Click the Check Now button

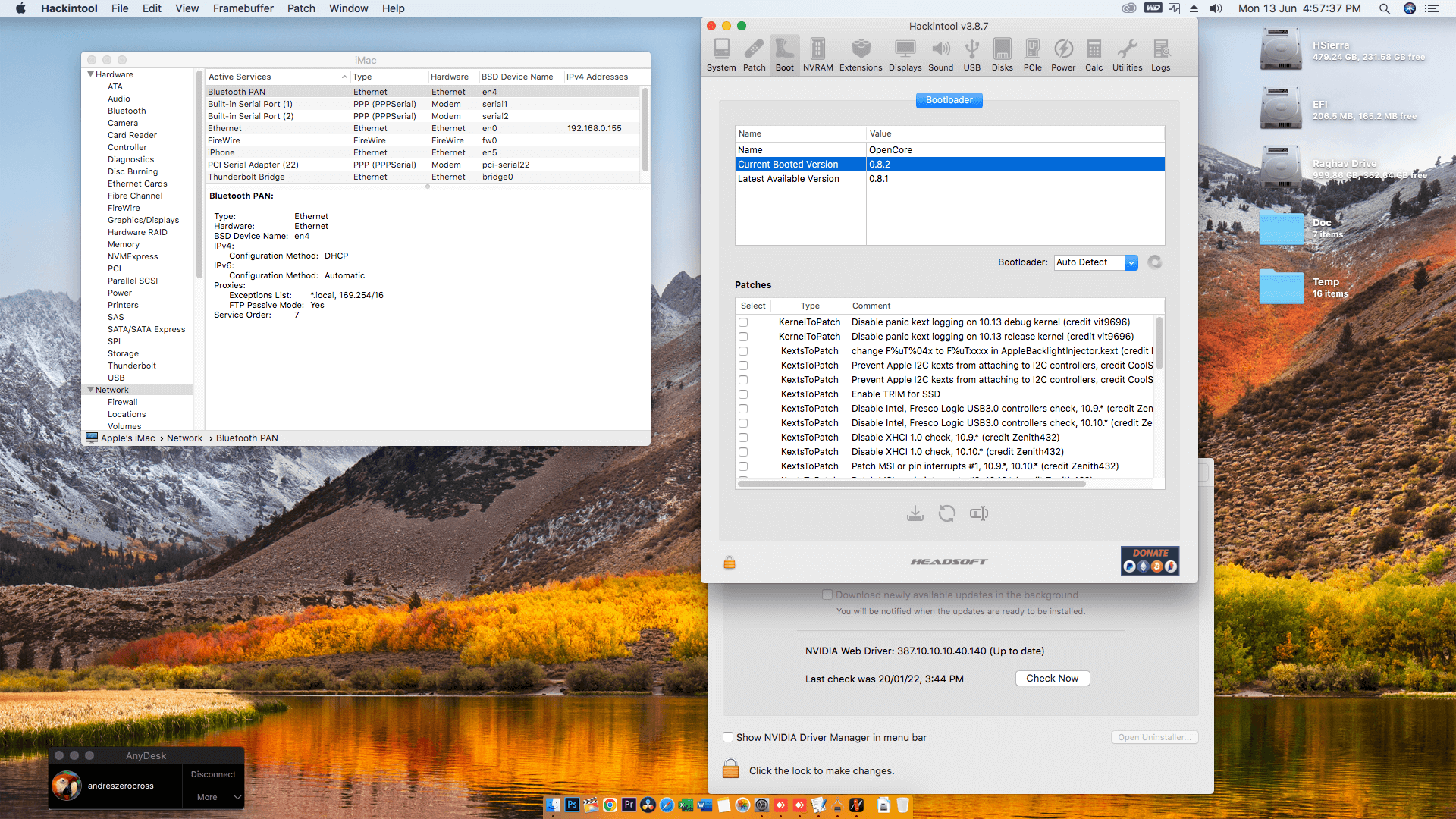click(x=1052, y=679)
